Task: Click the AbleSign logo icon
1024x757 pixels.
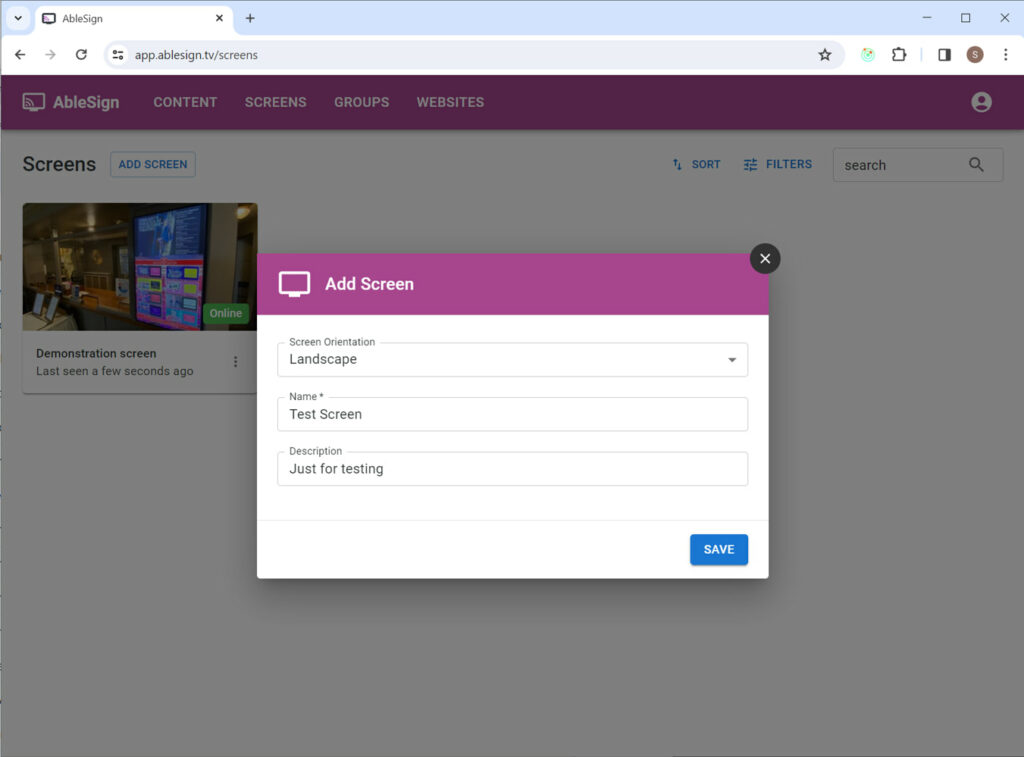Action: point(33,101)
